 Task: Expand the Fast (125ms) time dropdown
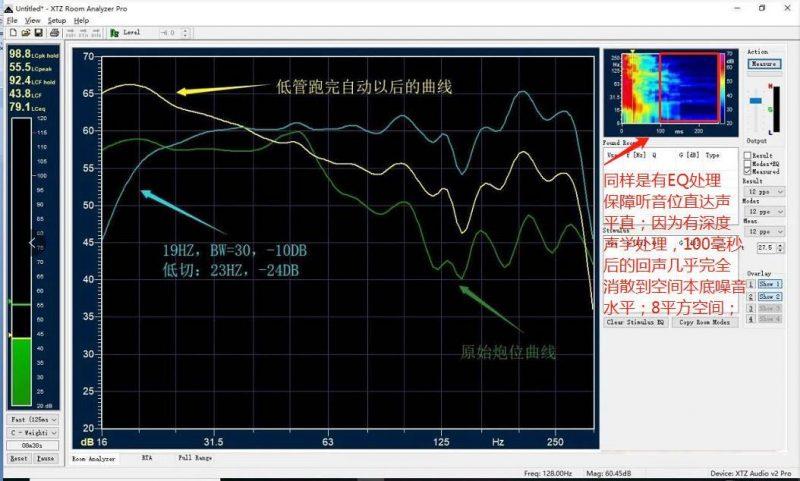32,419
